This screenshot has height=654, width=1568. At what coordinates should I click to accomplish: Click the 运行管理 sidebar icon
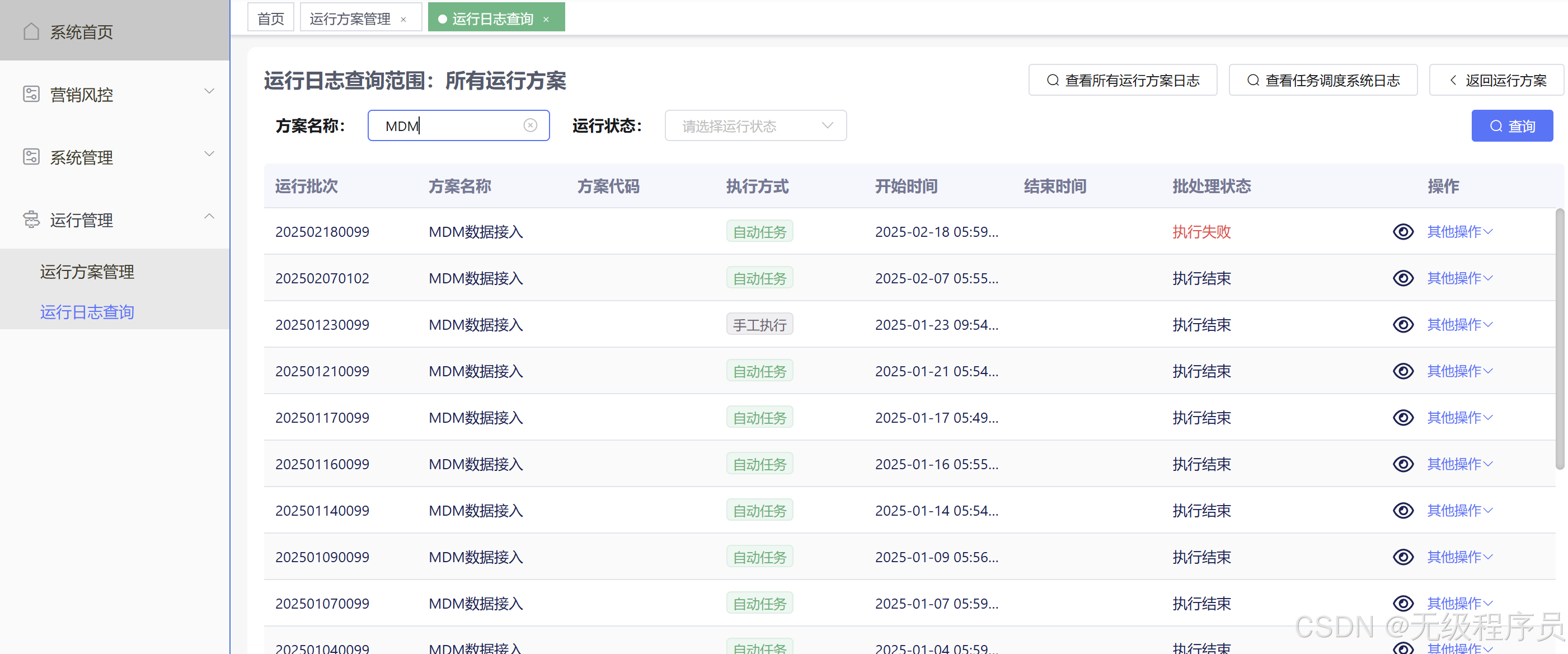(x=31, y=219)
